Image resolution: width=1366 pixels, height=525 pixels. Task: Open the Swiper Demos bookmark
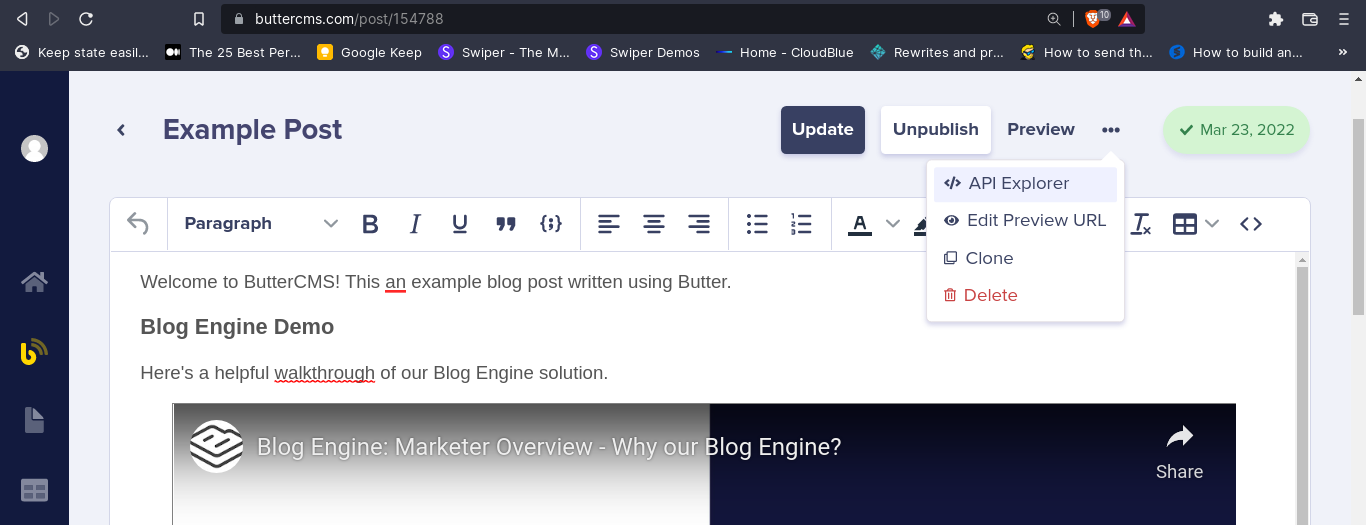pos(643,52)
